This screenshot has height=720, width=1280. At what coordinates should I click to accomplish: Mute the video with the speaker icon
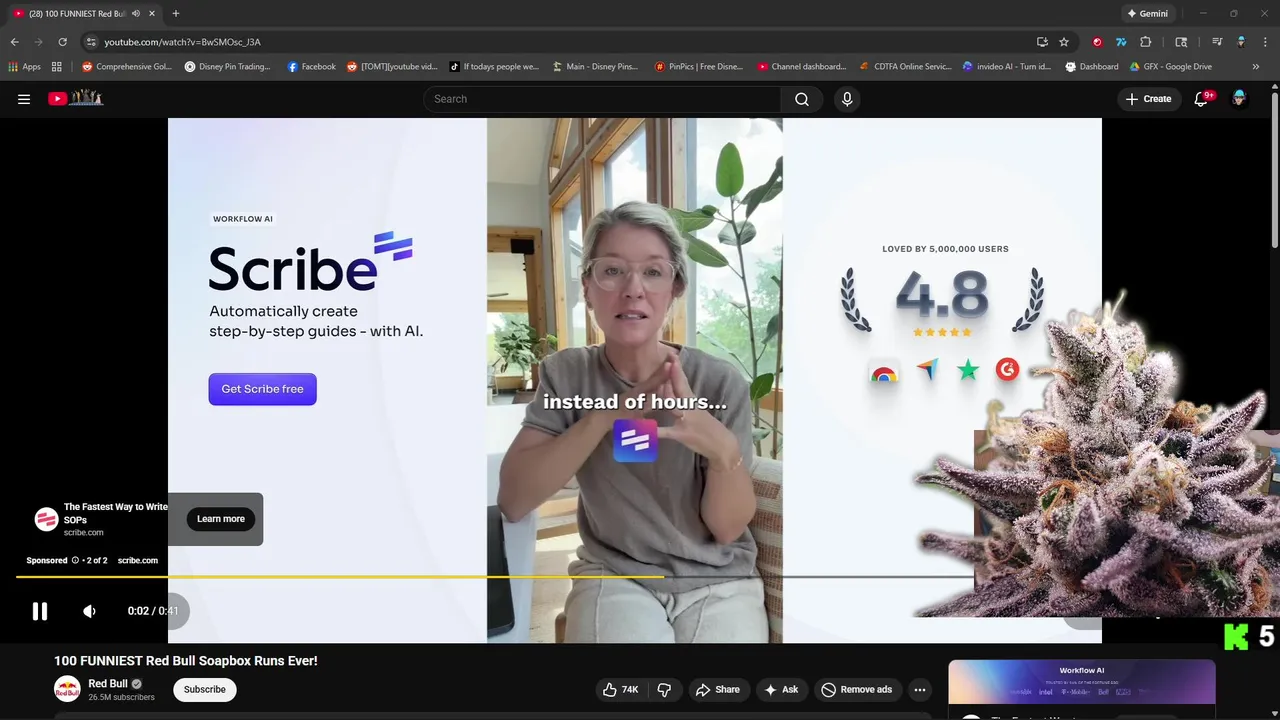(x=90, y=611)
